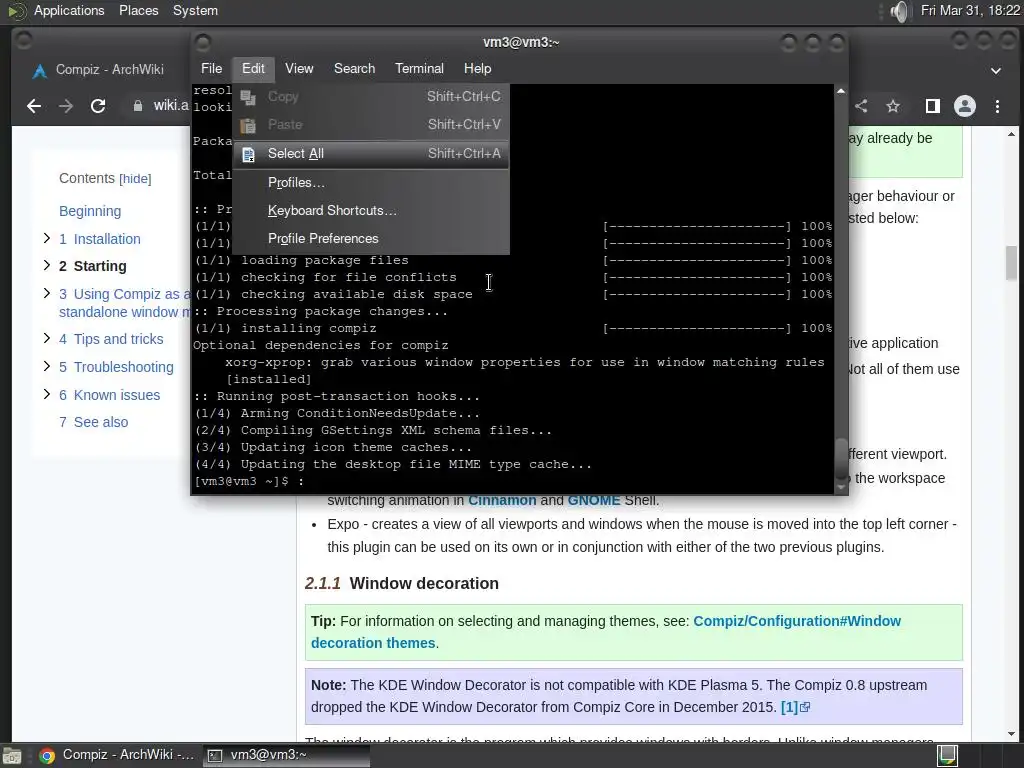Open 5 Troubleshooting contents link

click(116, 367)
